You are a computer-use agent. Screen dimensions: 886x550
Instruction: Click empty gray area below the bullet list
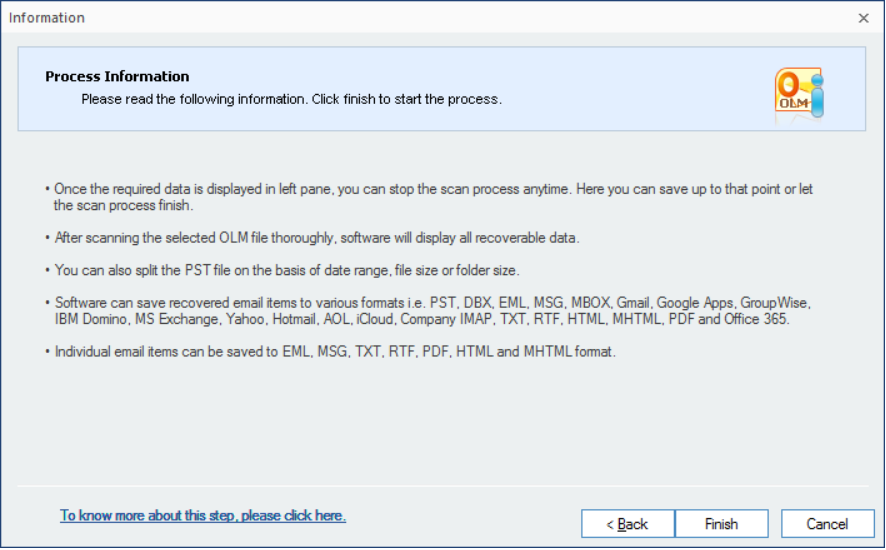click(441, 424)
